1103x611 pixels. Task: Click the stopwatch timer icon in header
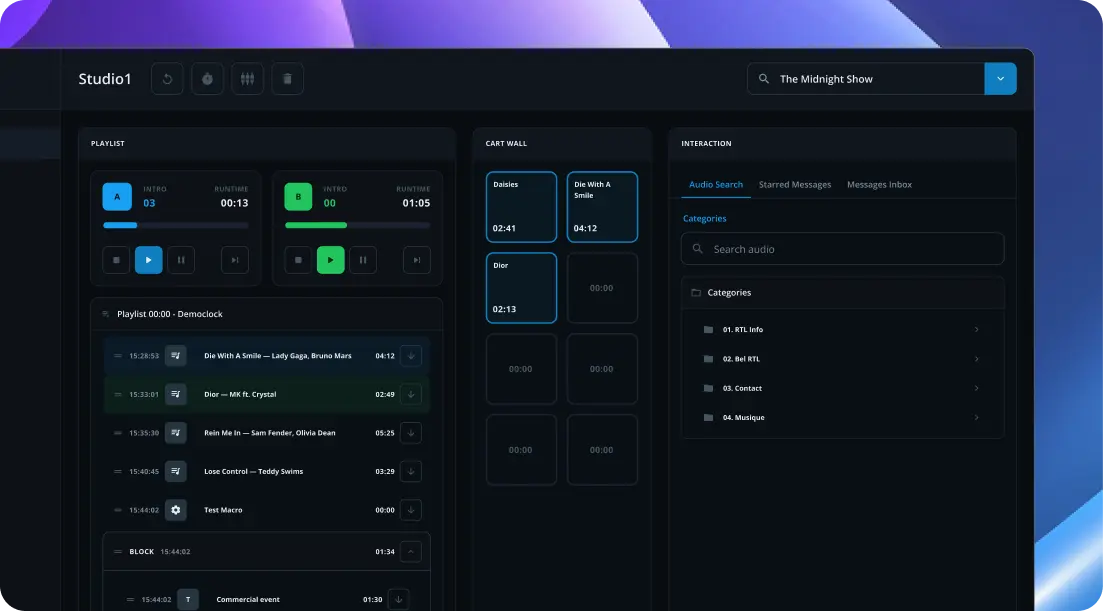coord(208,79)
